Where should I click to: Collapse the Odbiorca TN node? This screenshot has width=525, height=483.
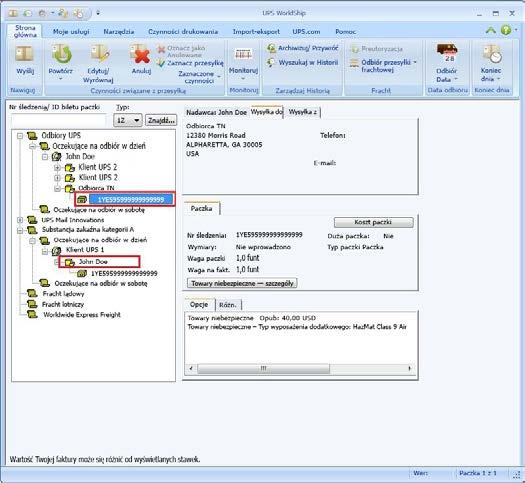[x=57, y=188]
